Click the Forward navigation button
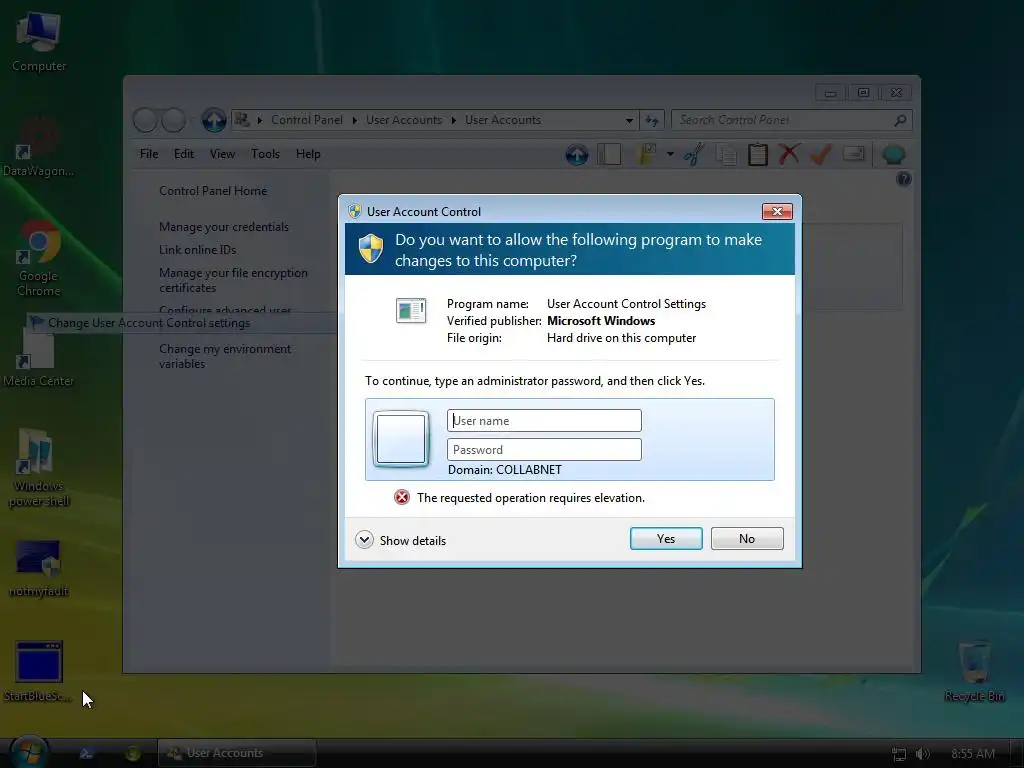The width and height of the screenshot is (1024, 768). (x=174, y=120)
